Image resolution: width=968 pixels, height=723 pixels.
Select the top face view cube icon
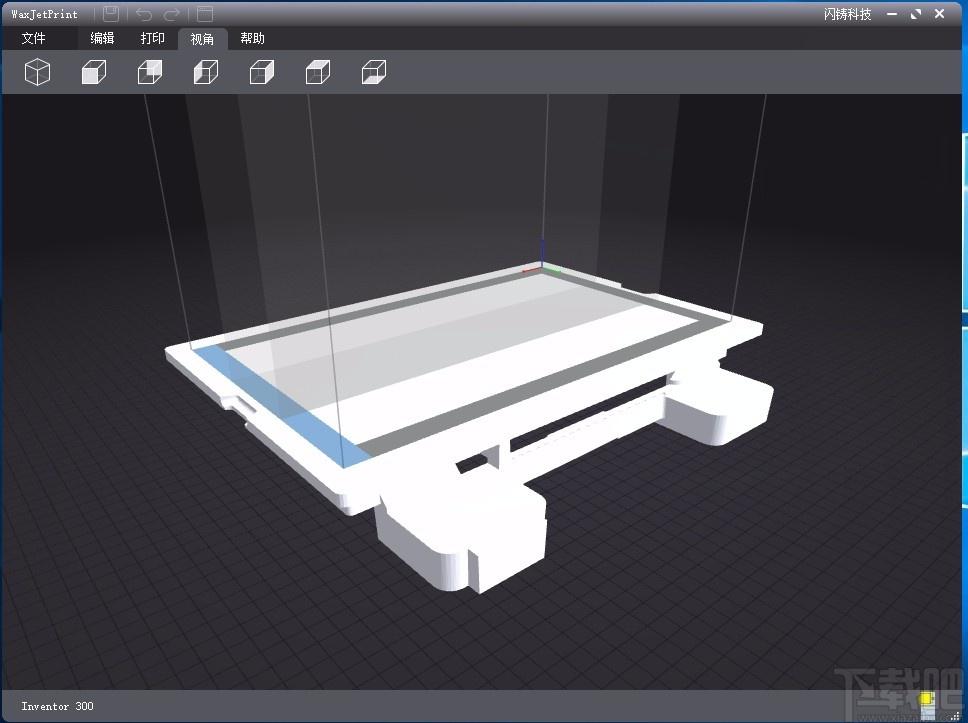[317, 72]
